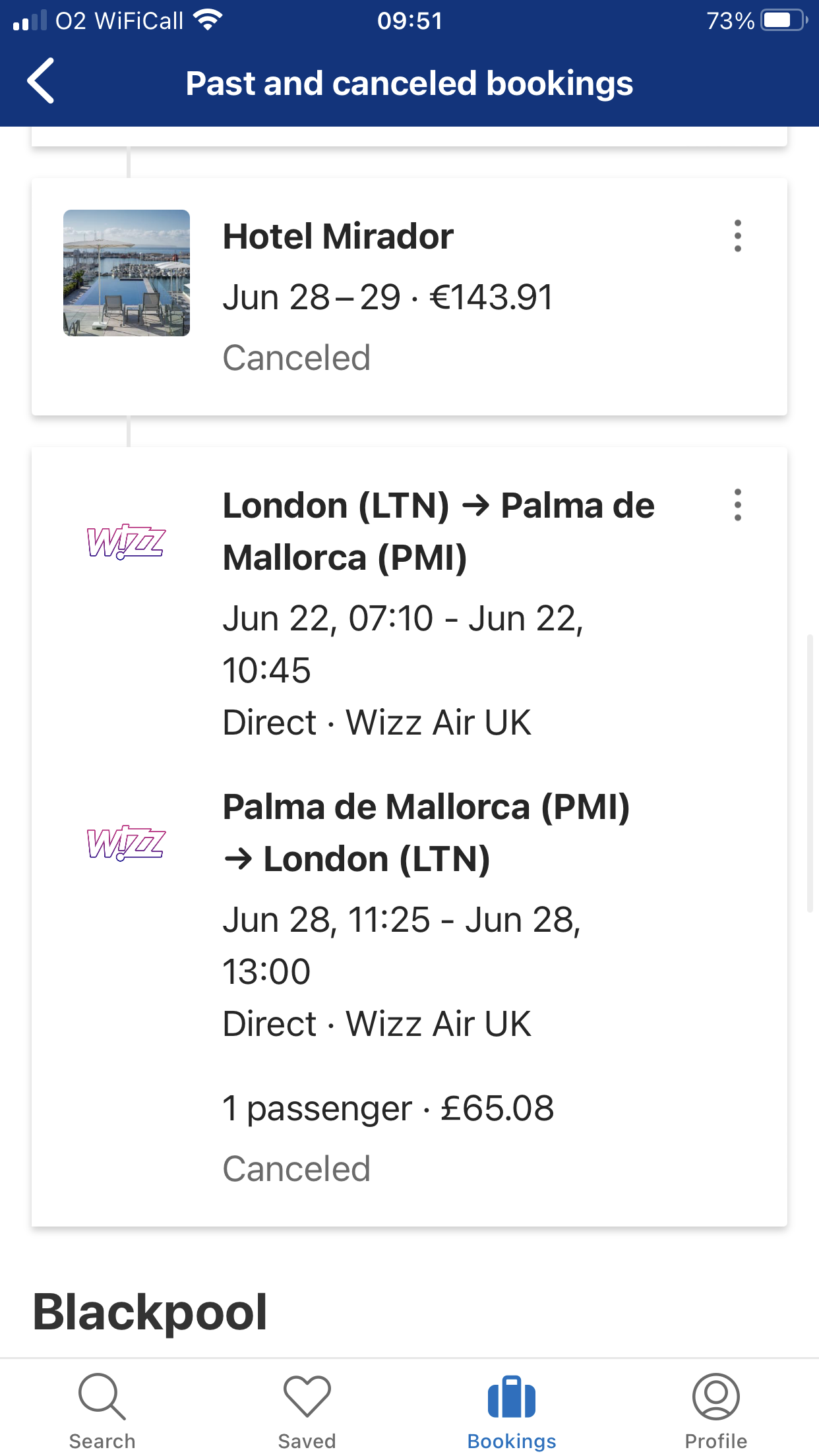This screenshot has width=819, height=1456.
Task: Tap the Bookings suitcase icon
Action: (511, 1397)
